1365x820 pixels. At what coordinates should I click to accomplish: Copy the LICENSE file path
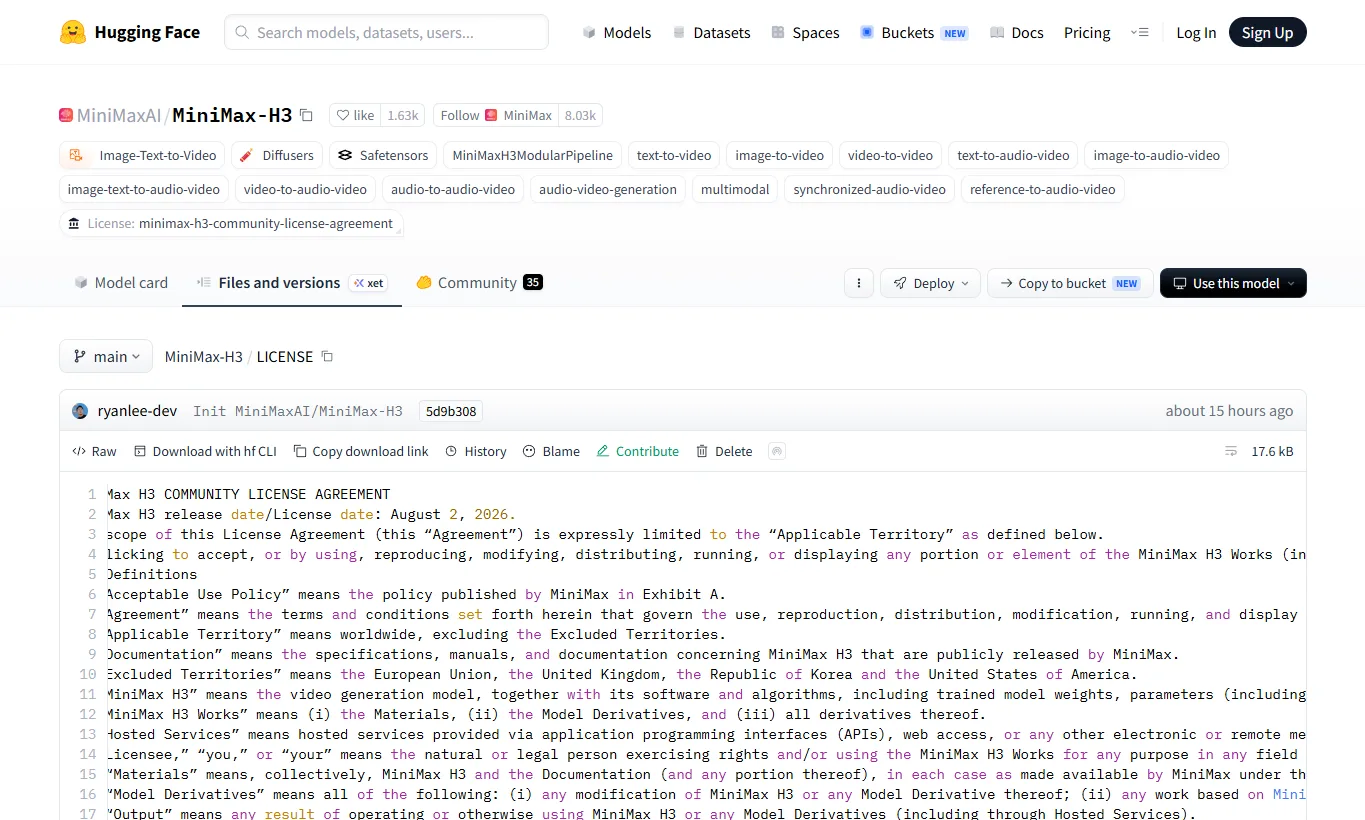(327, 356)
